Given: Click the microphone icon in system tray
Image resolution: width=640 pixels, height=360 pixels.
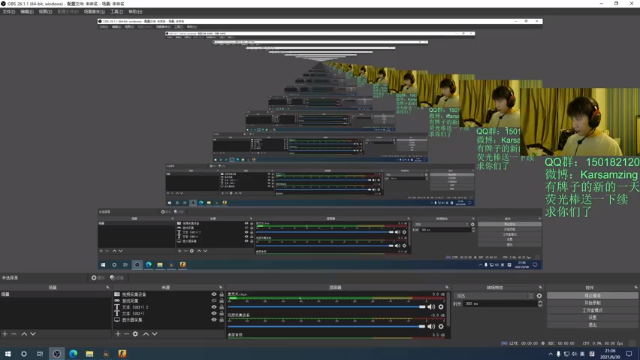Looking at the screenshot, I should (x=558, y=354).
